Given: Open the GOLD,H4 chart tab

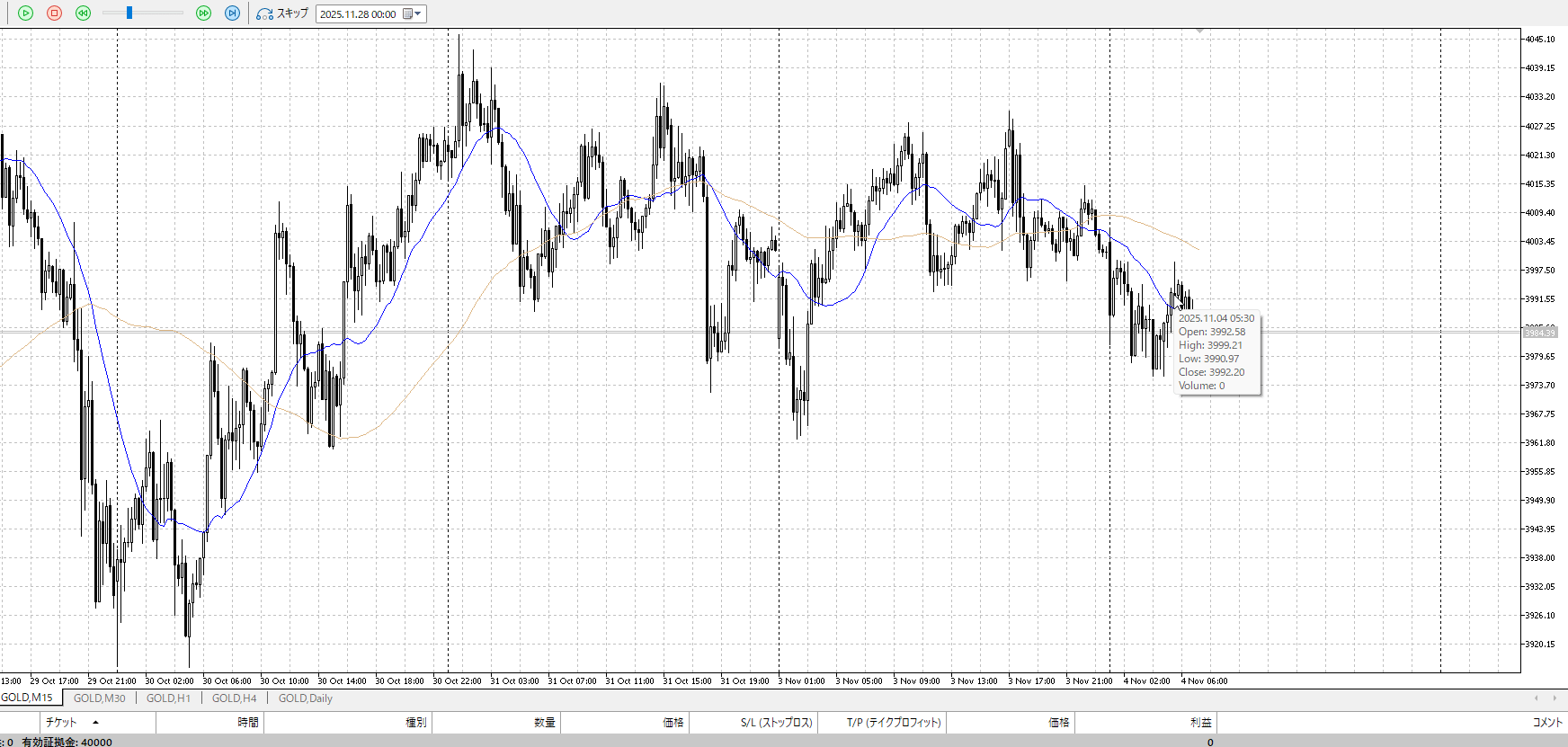Looking at the screenshot, I should pos(234,698).
